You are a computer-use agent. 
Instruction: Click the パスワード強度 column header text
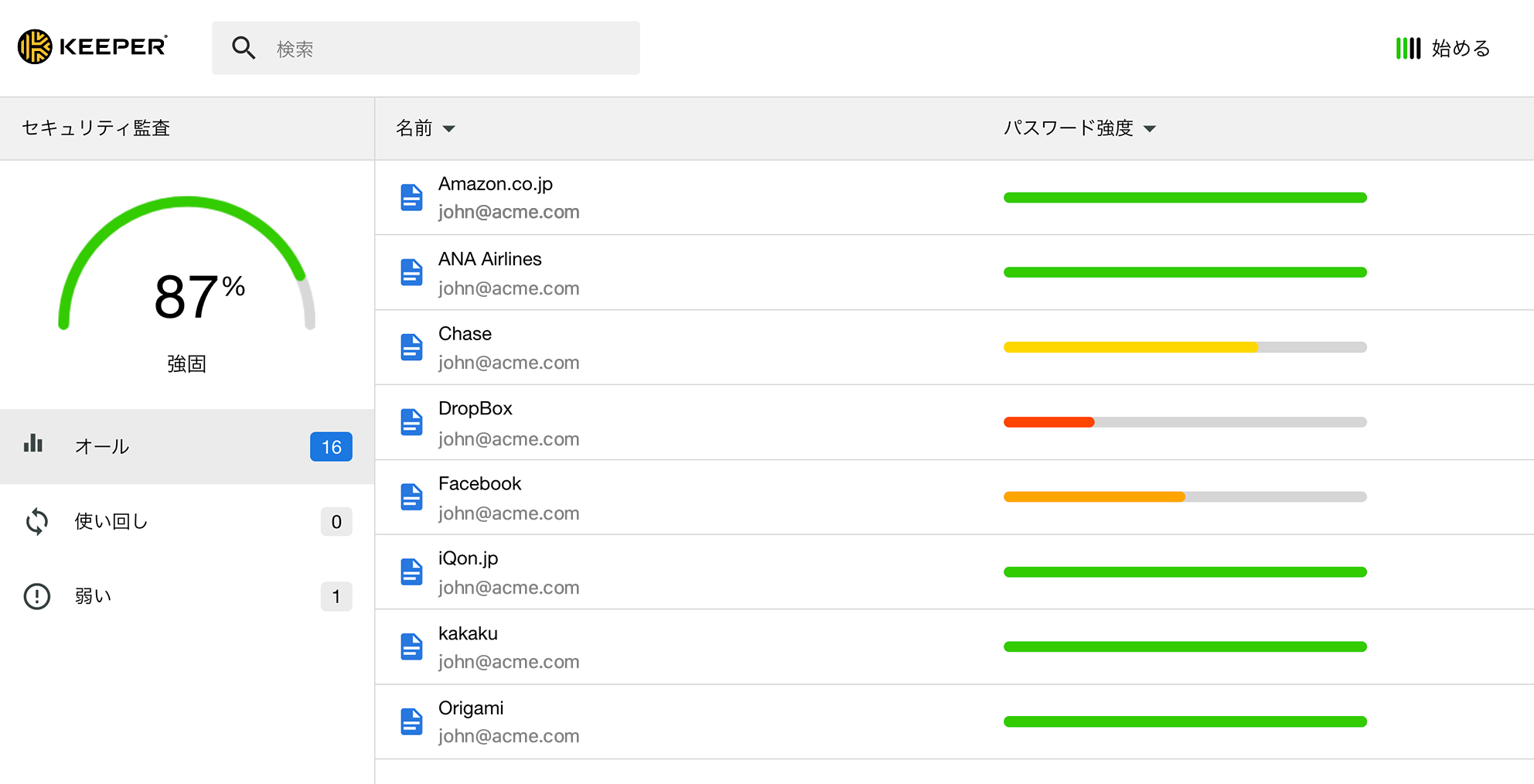1069,128
